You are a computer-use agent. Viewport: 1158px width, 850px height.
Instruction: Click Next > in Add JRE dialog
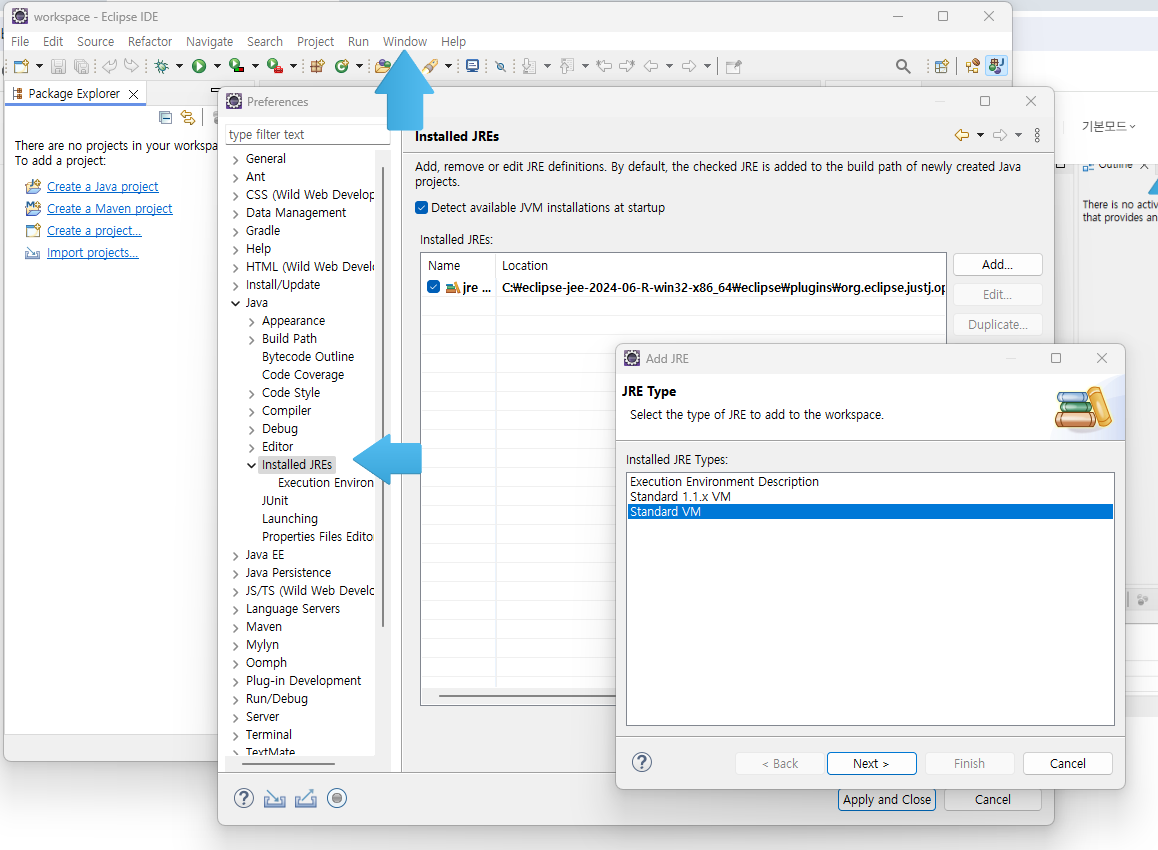(871, 764)
